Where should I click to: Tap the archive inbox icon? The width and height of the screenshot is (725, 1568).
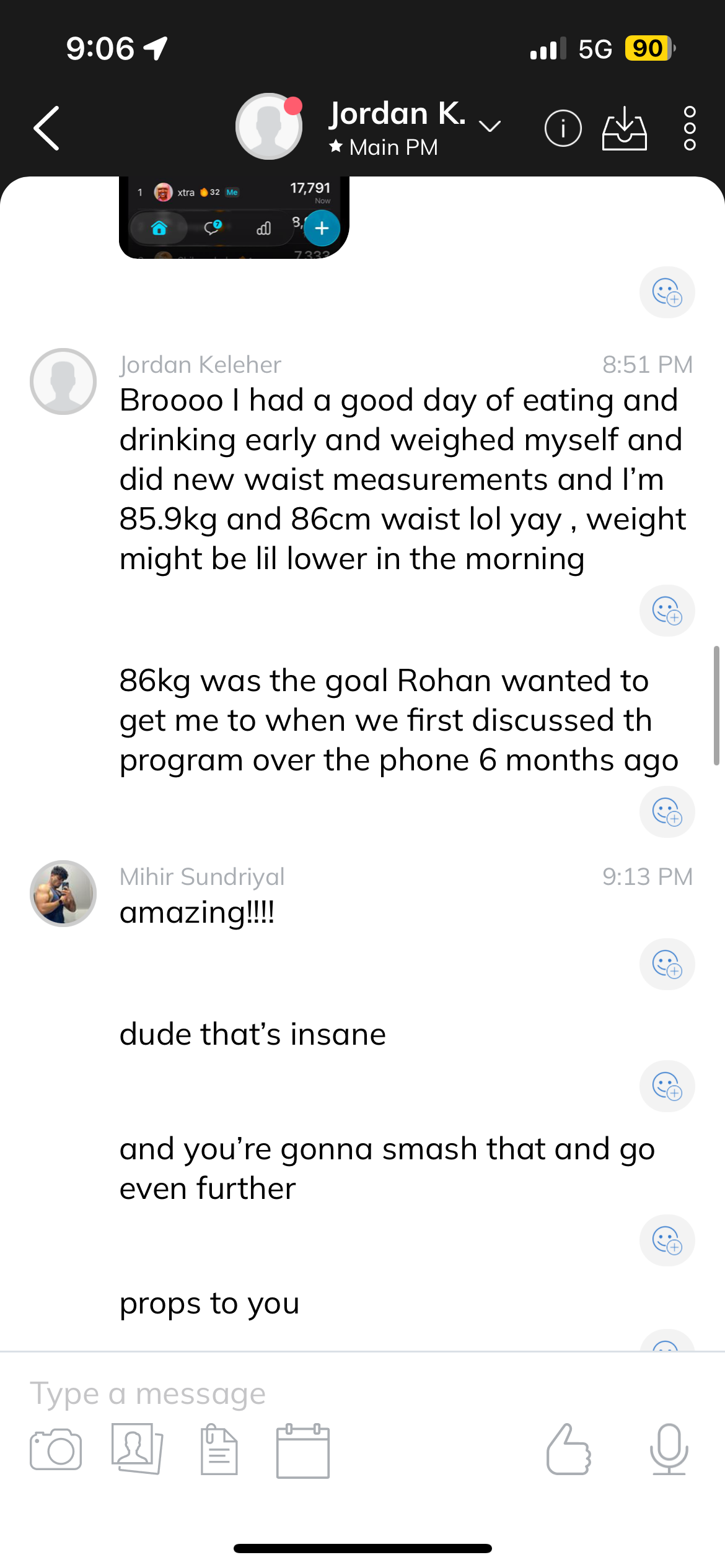pos(624,128)
